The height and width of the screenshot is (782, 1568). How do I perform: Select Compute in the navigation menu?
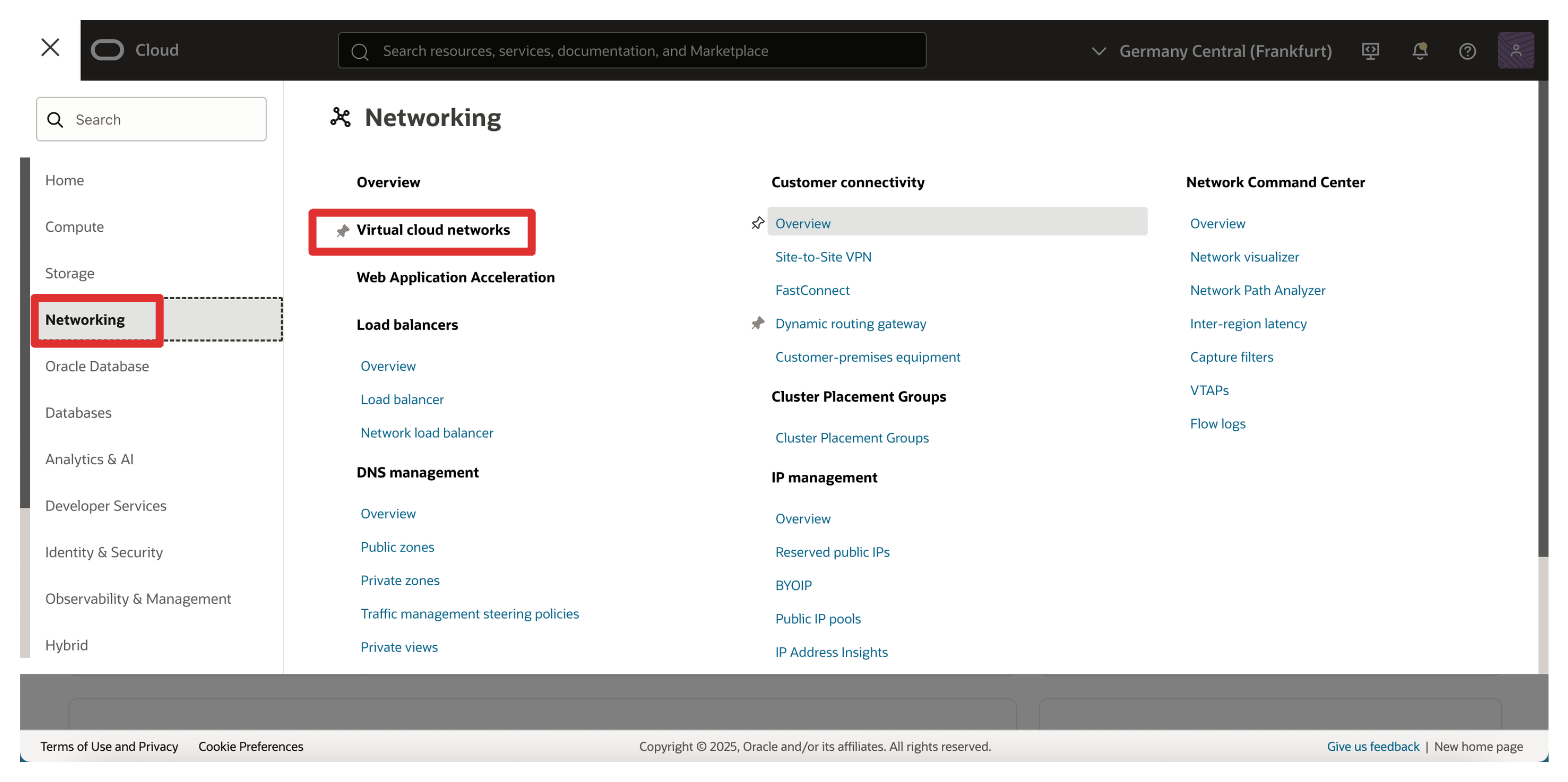[75, 227]
